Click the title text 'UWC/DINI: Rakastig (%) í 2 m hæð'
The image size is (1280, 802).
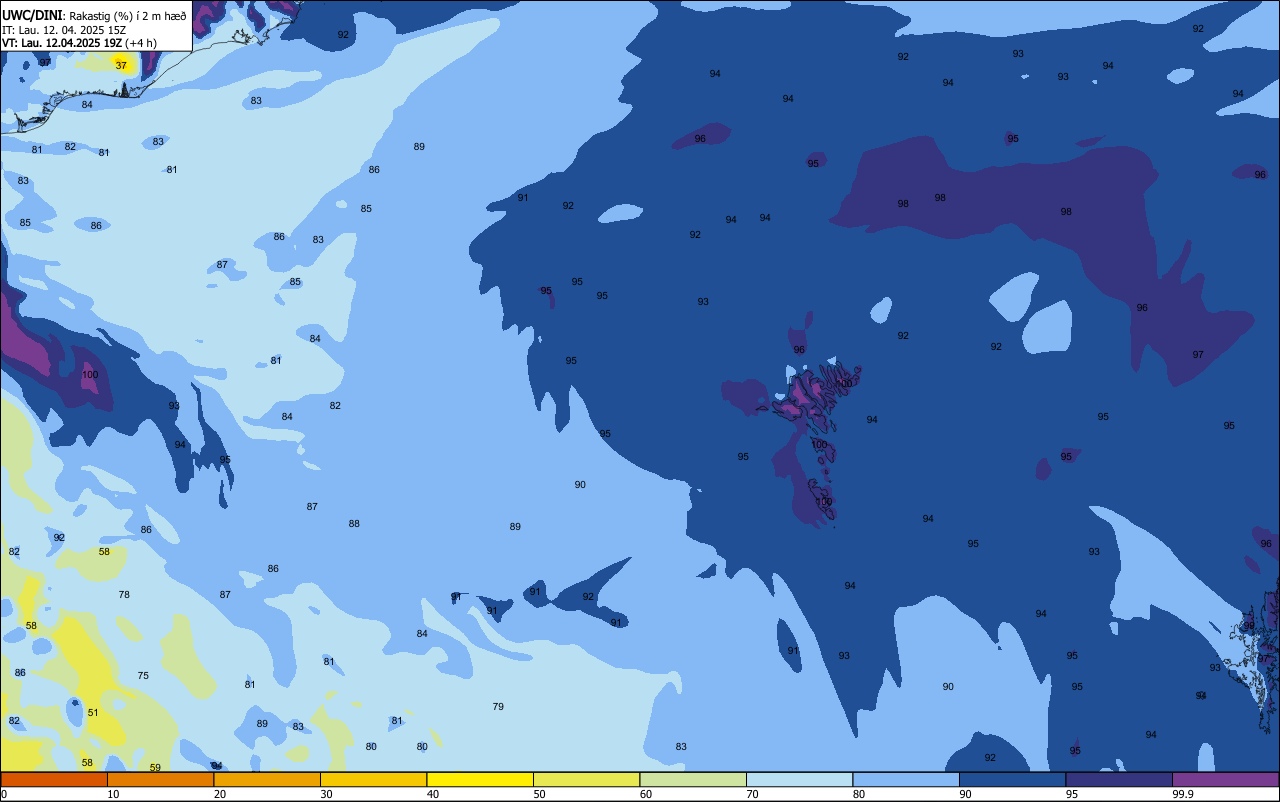coord(94,16)
